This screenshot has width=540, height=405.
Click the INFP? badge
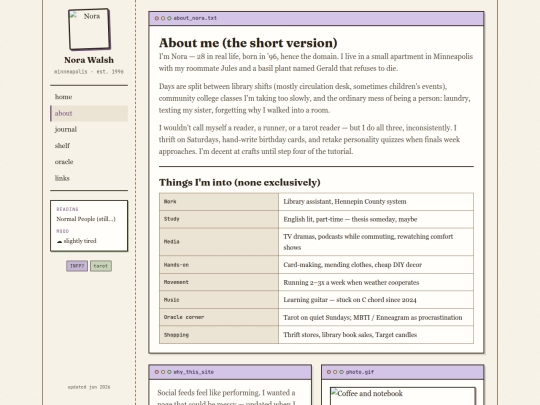point(77,266)
